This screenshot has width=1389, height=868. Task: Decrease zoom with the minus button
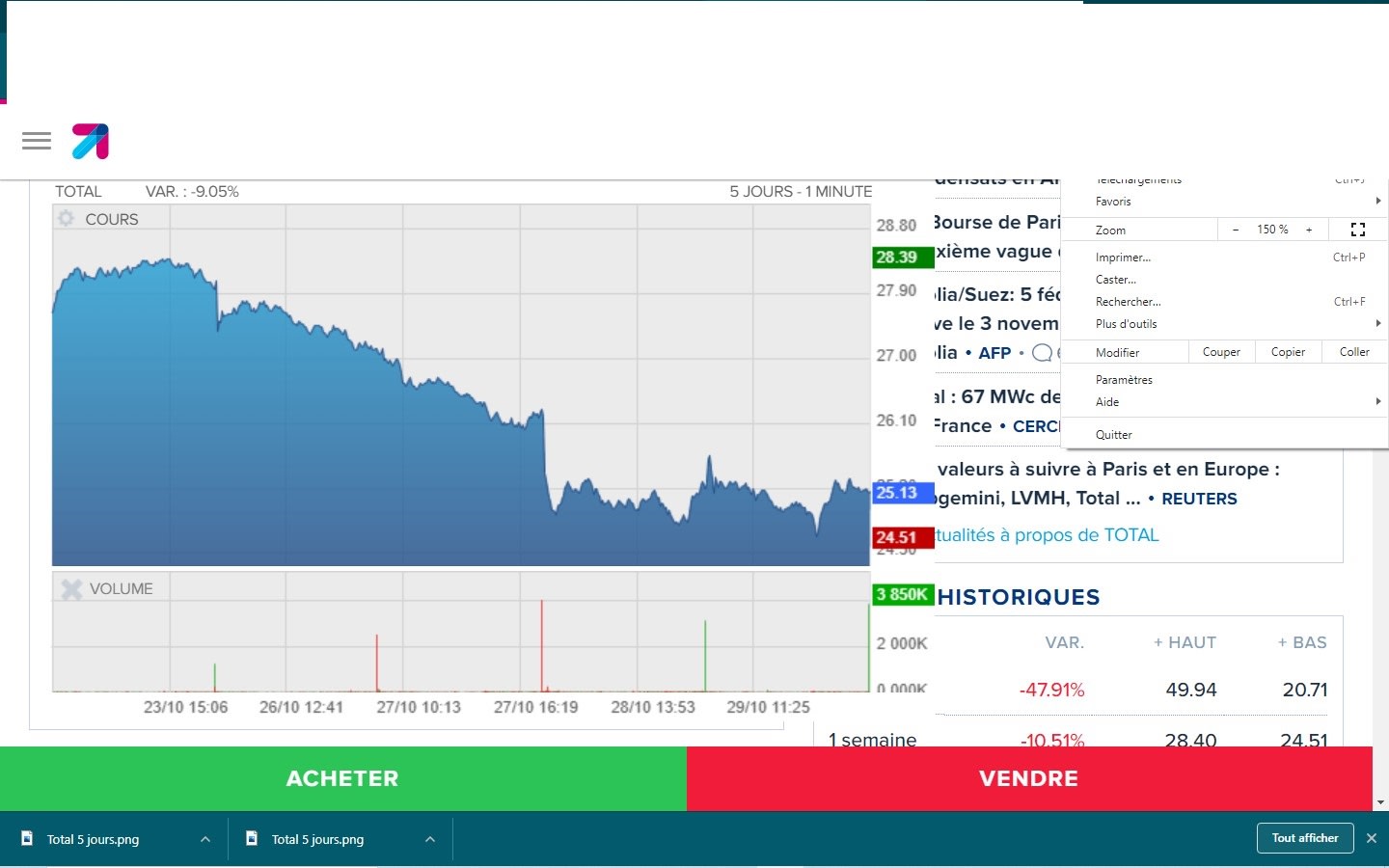tap(1236, 230)
